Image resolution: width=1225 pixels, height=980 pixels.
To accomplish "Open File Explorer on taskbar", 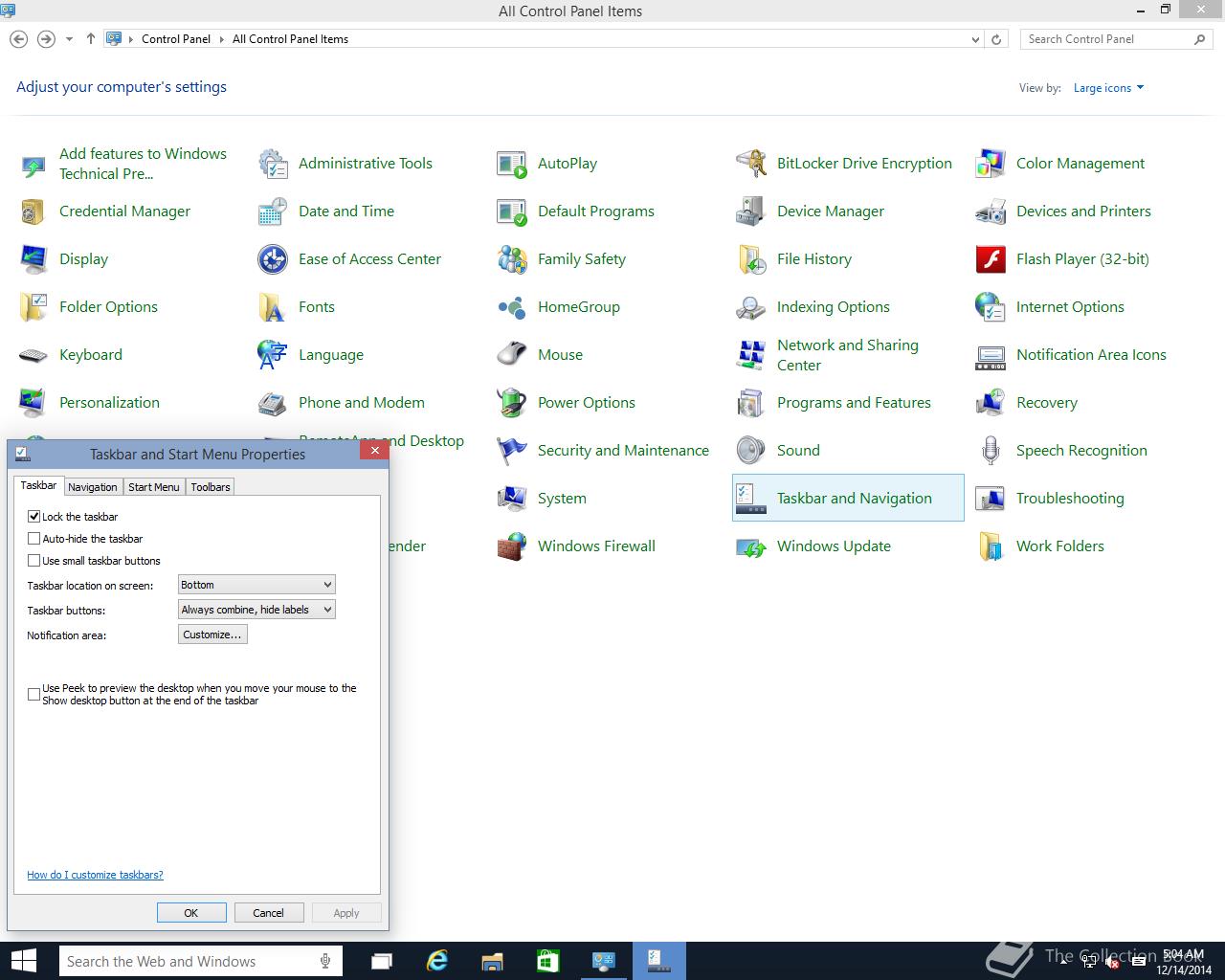I will tap(492, 961).
